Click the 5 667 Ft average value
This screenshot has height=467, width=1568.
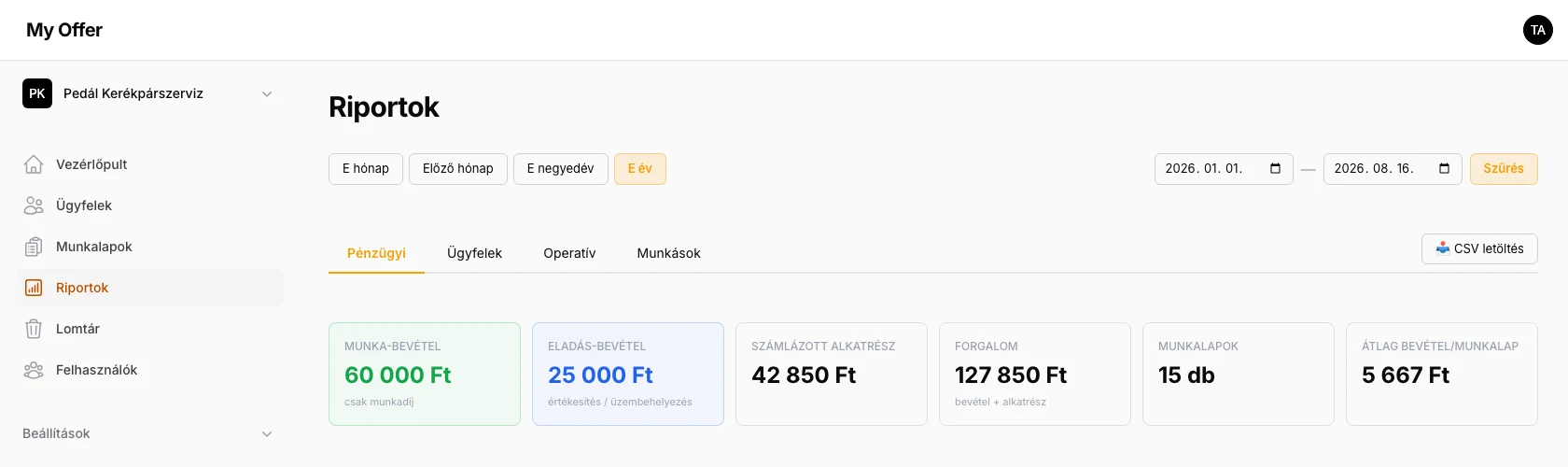point(1406,375)
